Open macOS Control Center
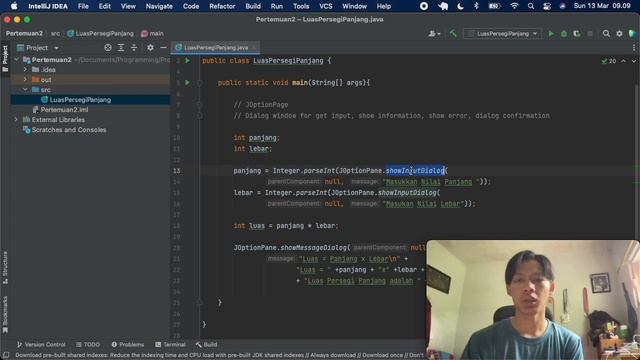 point(547,6)
